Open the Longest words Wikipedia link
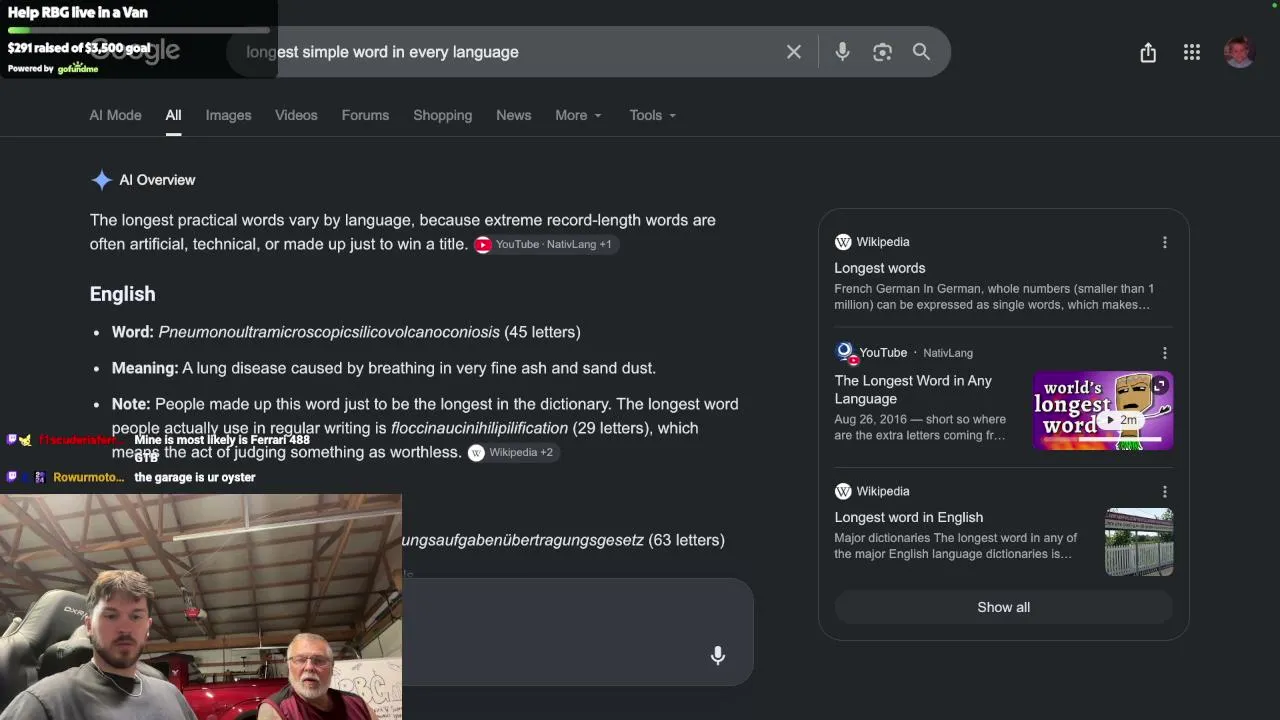1280x720 pixels. 880,268
